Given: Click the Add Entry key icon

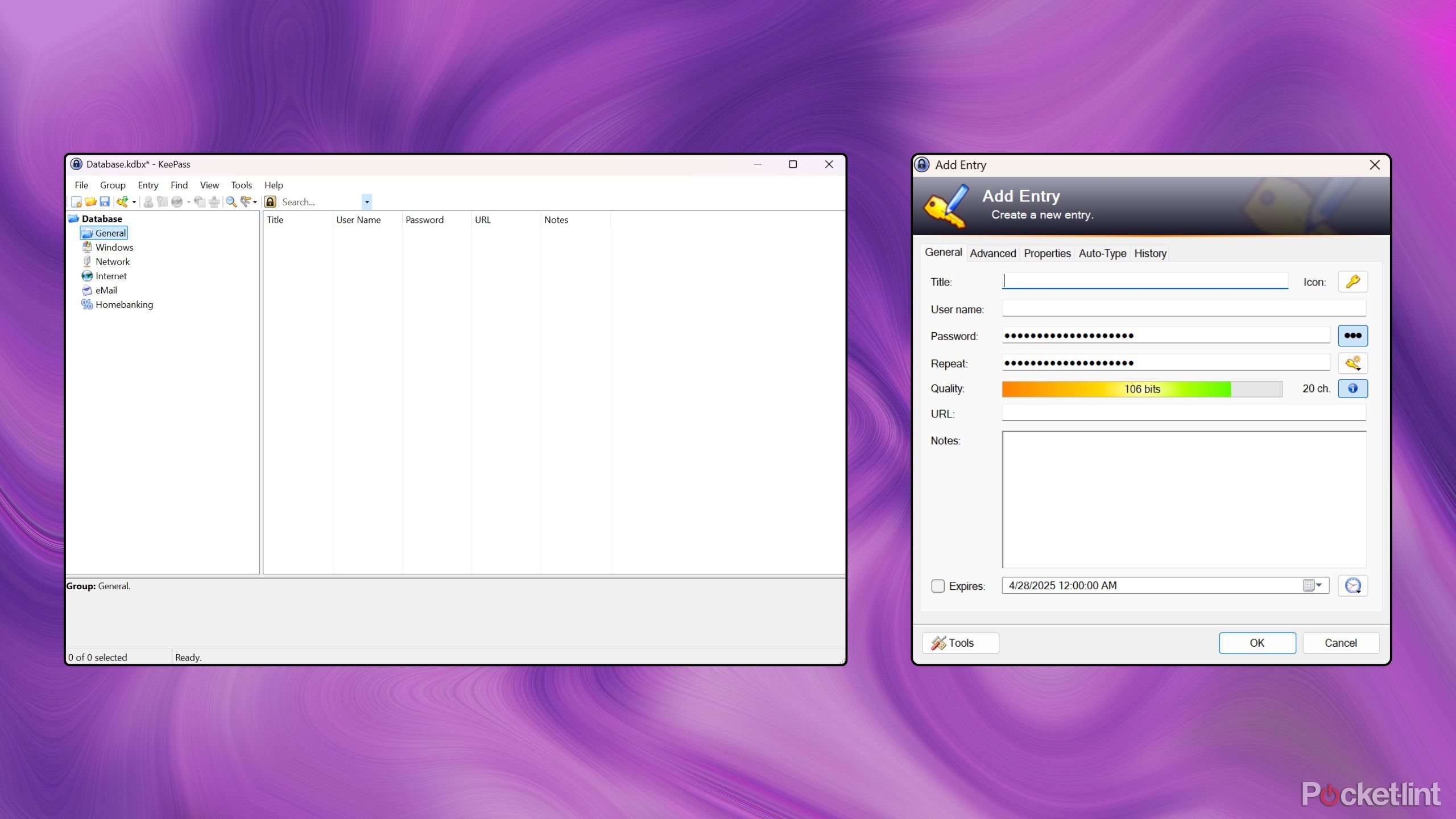Looking at the screenshot, I should pos(122,202).
